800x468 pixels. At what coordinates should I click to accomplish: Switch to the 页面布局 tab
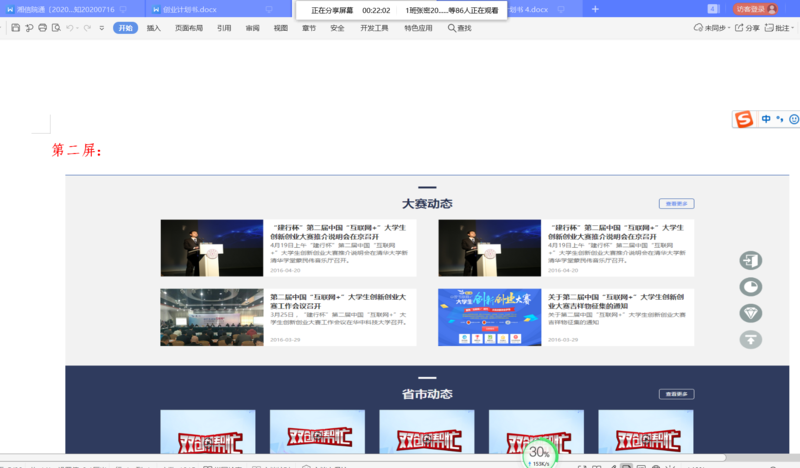tap(189, 28)
